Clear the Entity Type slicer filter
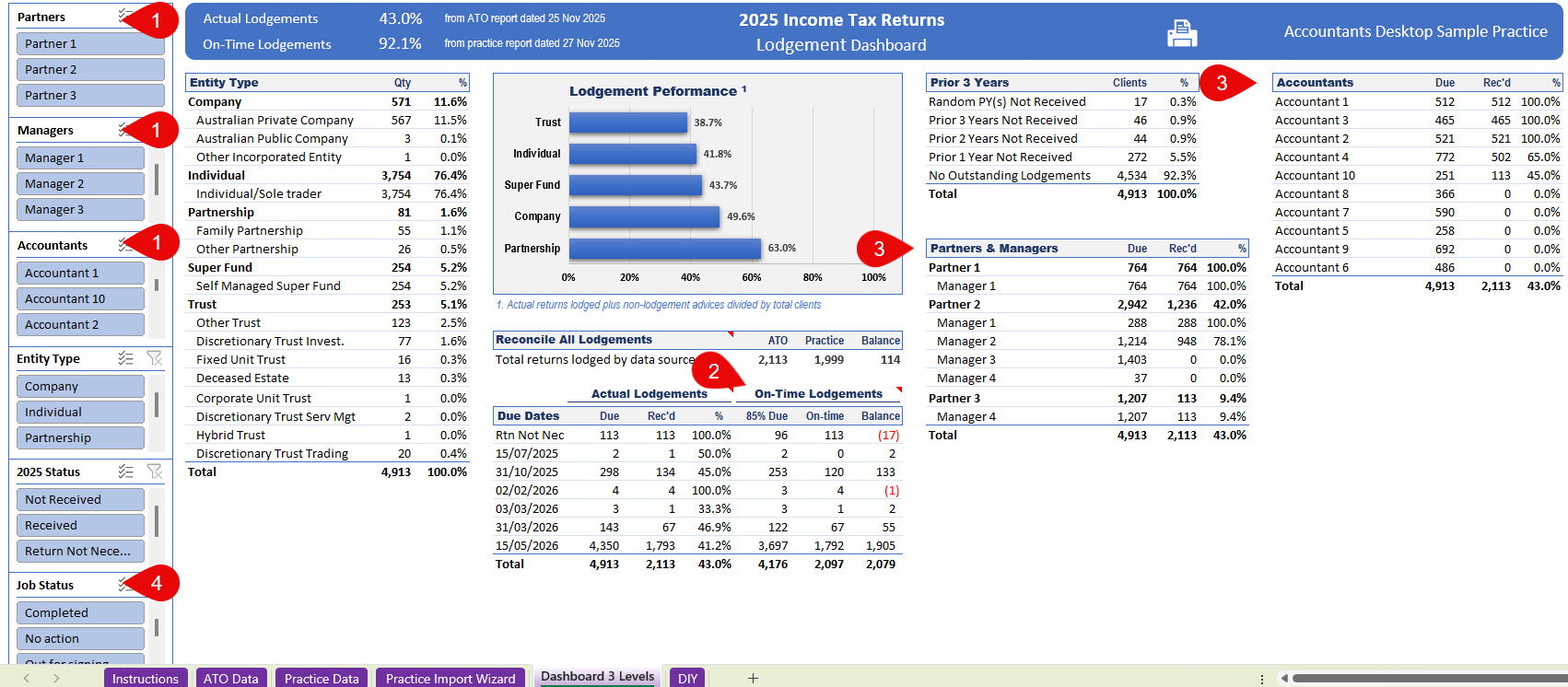 [154, 358]
